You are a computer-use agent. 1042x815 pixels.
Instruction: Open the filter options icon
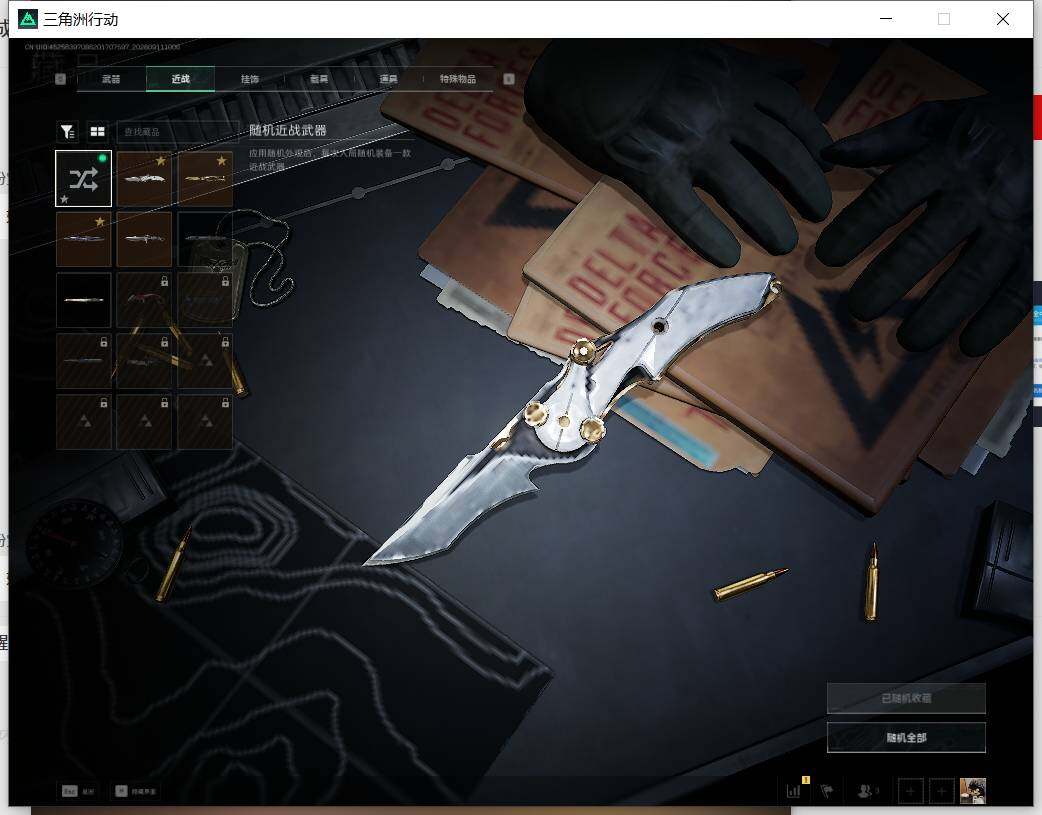[x=67, y=132]
